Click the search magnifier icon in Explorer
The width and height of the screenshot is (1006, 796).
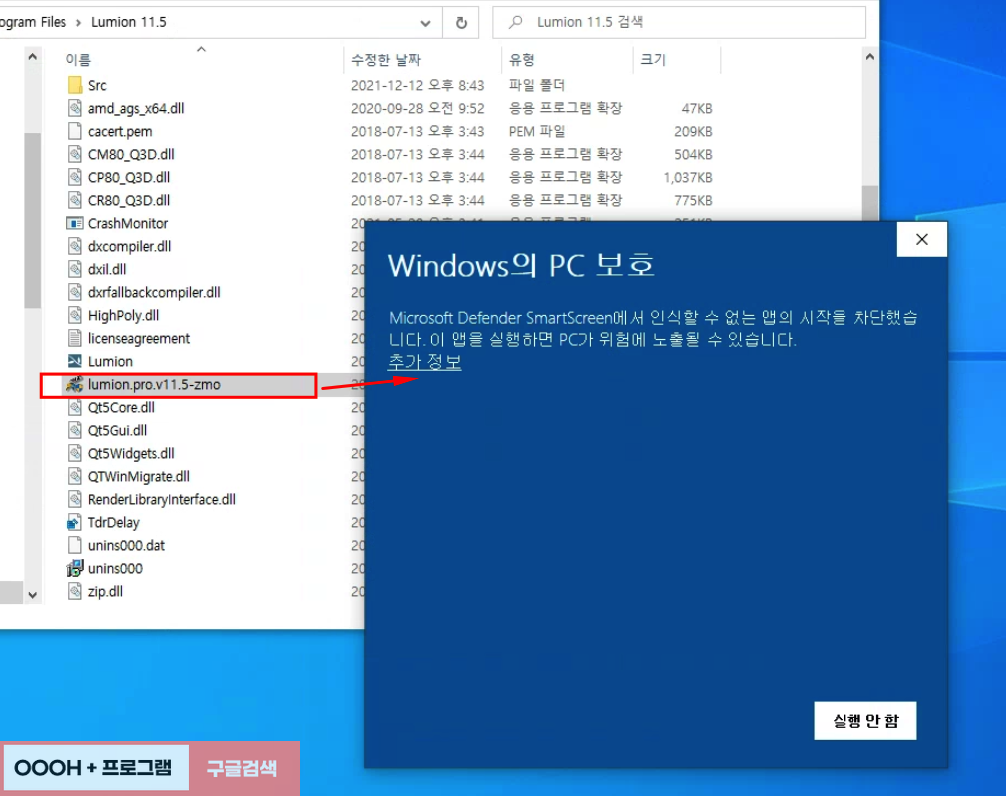click(x=515, y=22)
